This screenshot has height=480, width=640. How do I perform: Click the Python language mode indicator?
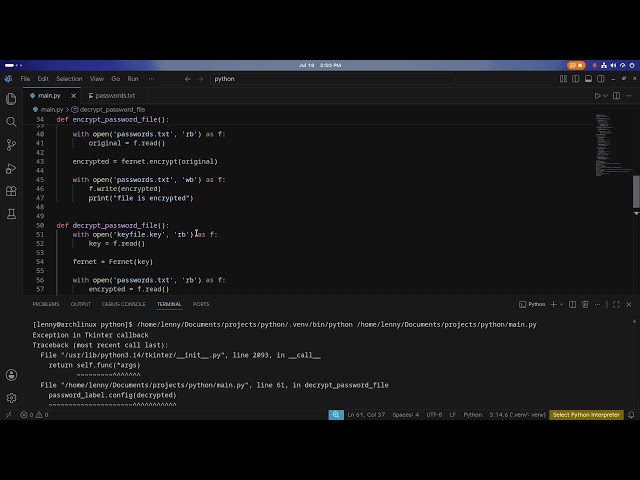(x=473, y=415)
